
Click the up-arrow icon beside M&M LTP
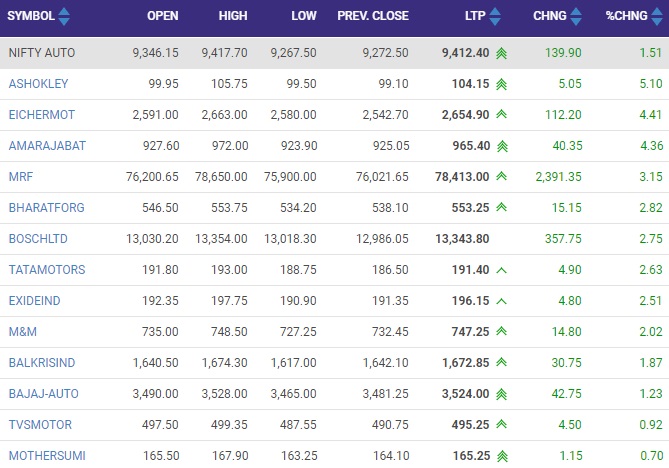[502, 331]
